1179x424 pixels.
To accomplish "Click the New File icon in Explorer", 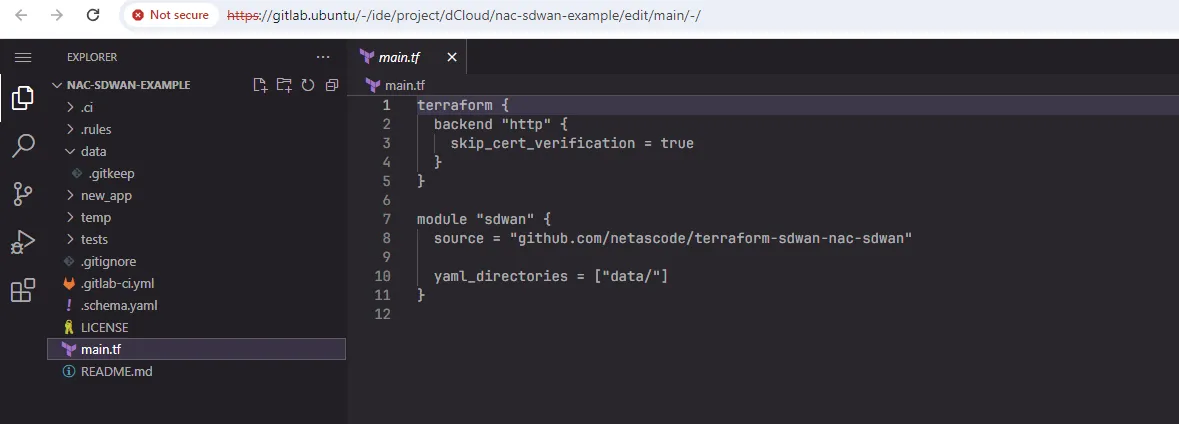I will 260,85.
